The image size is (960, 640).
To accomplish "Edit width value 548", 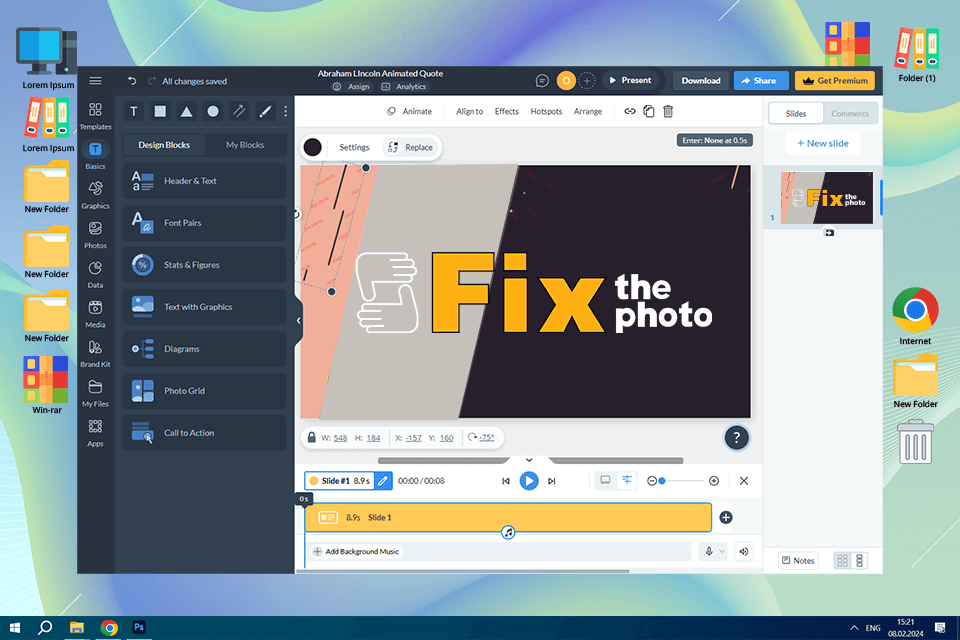I will [x=340, y=438].
